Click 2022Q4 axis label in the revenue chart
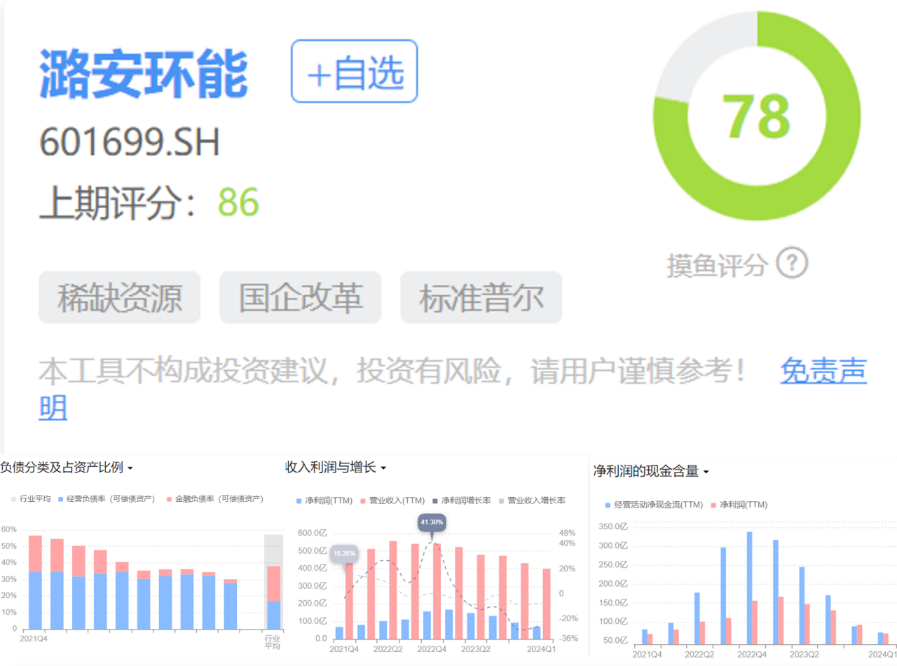The image size is (897, 666). pos(432,649)
